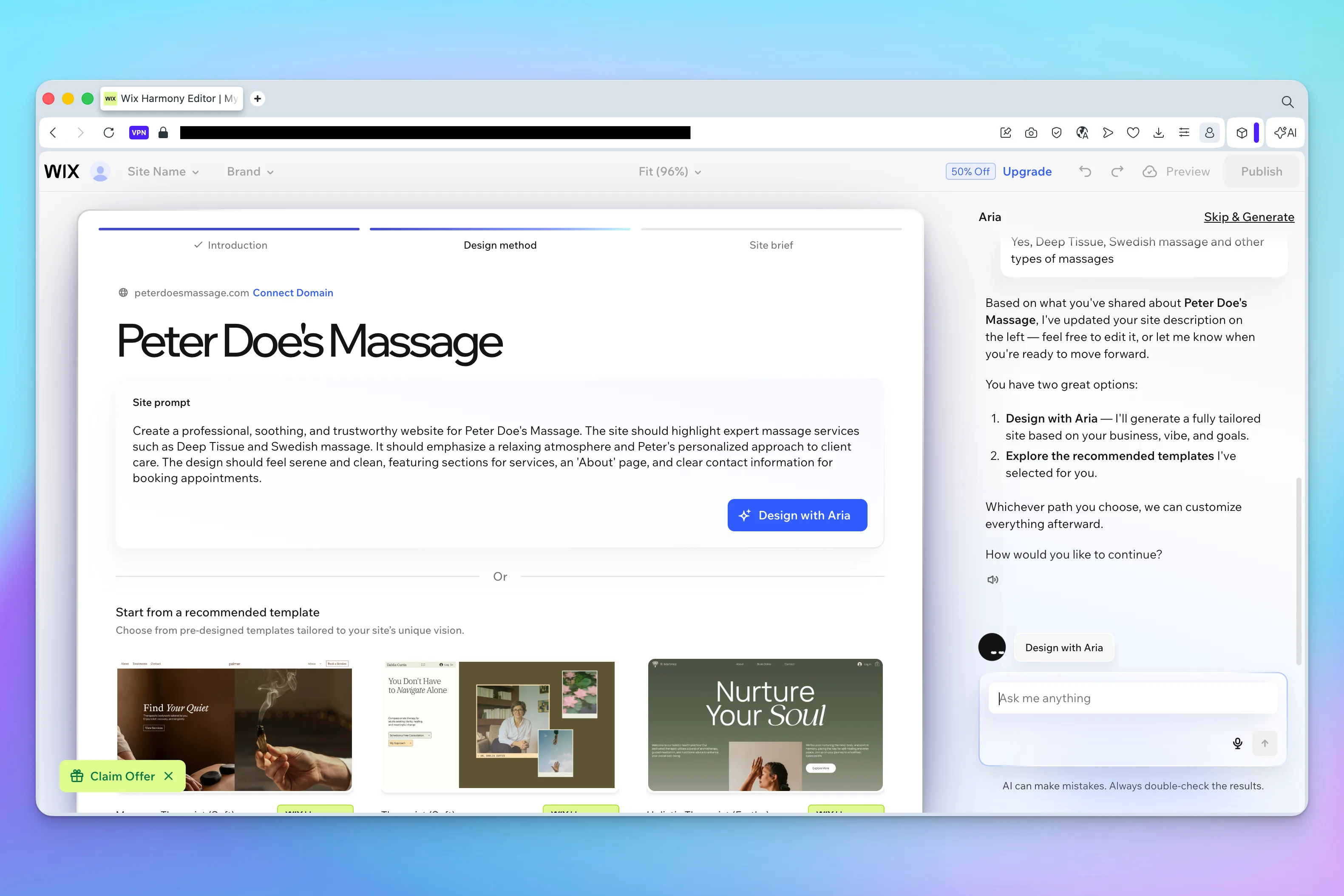Click the send arrow icon in browser toolbar
Viewport: 1344px width, 896px height.
(x=1107, y=133)
